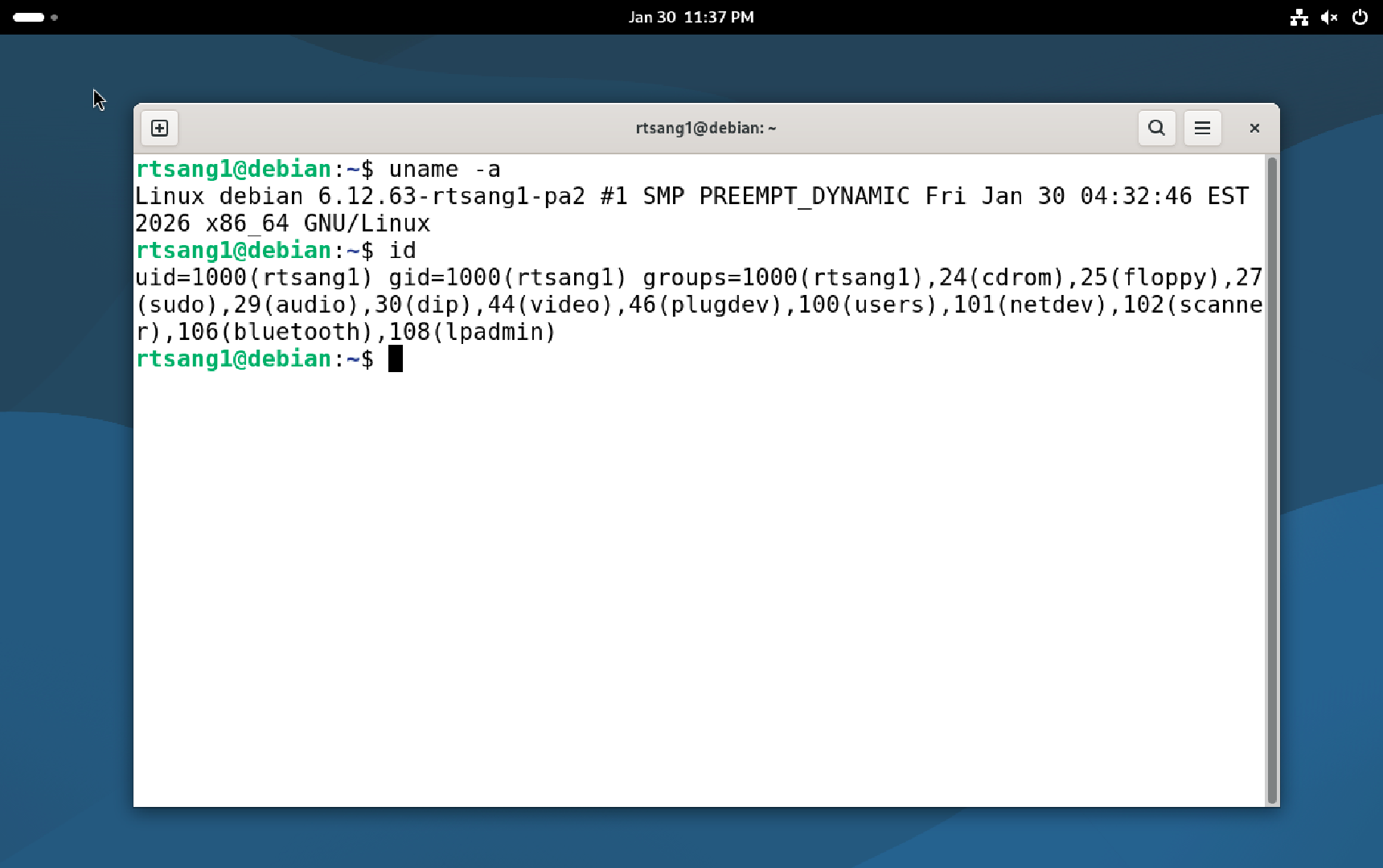The image size is (1383, 868).
Task: Click the kernel version 6.12.63-rtsang1-pa2 text
Action: pyautogui.click(x=451, y=196)
